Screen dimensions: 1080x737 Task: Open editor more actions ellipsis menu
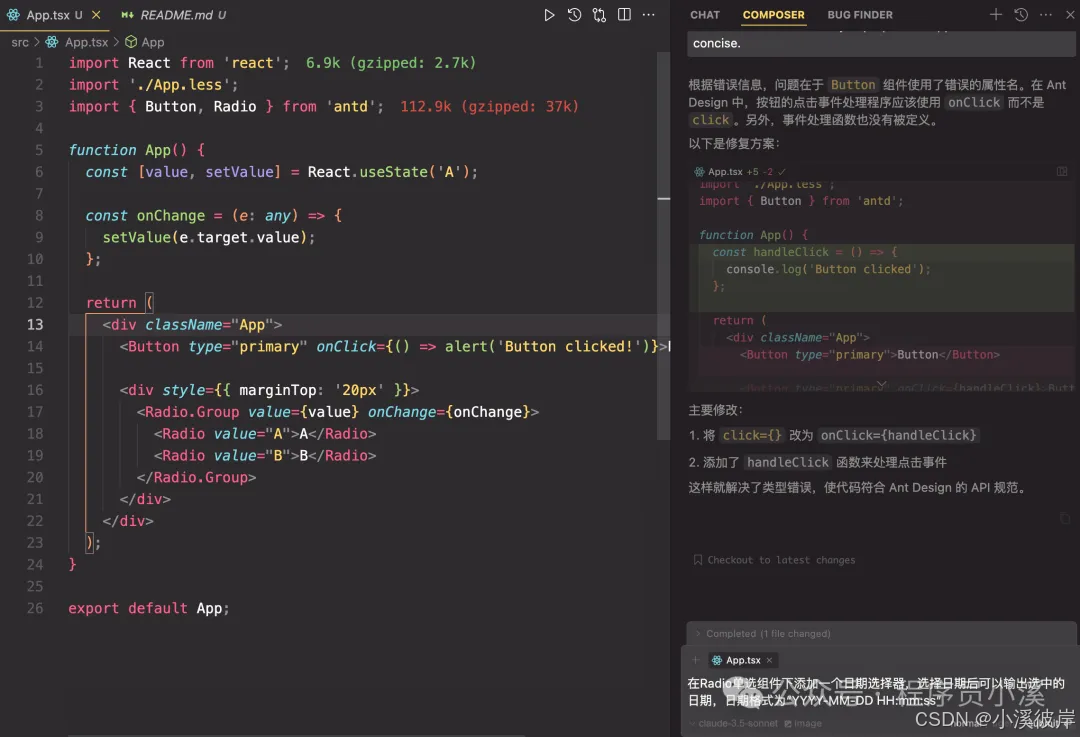[649, 14]
